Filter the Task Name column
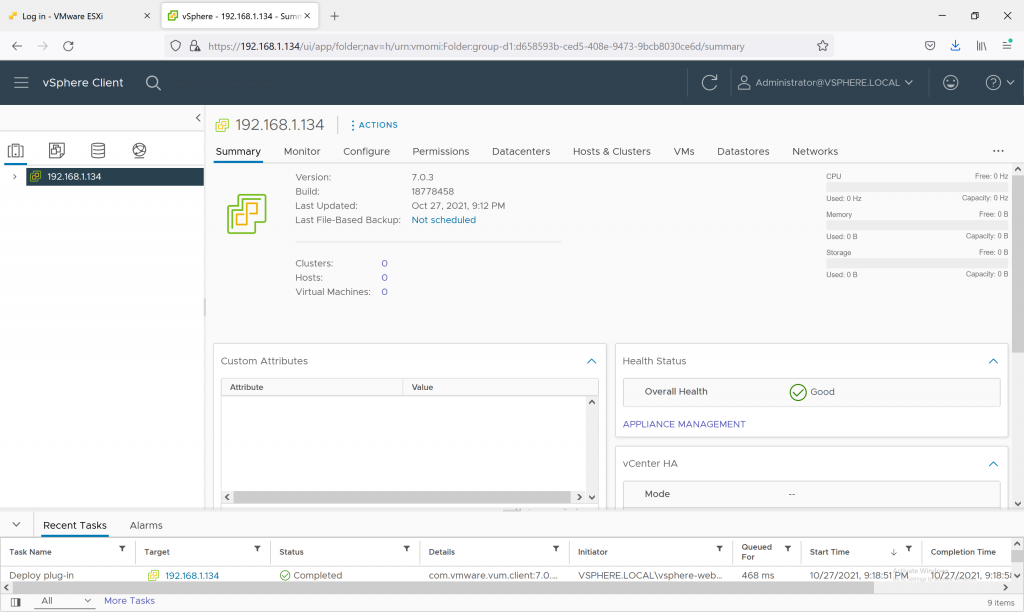The image size is (1024, 612). point(122,549)
